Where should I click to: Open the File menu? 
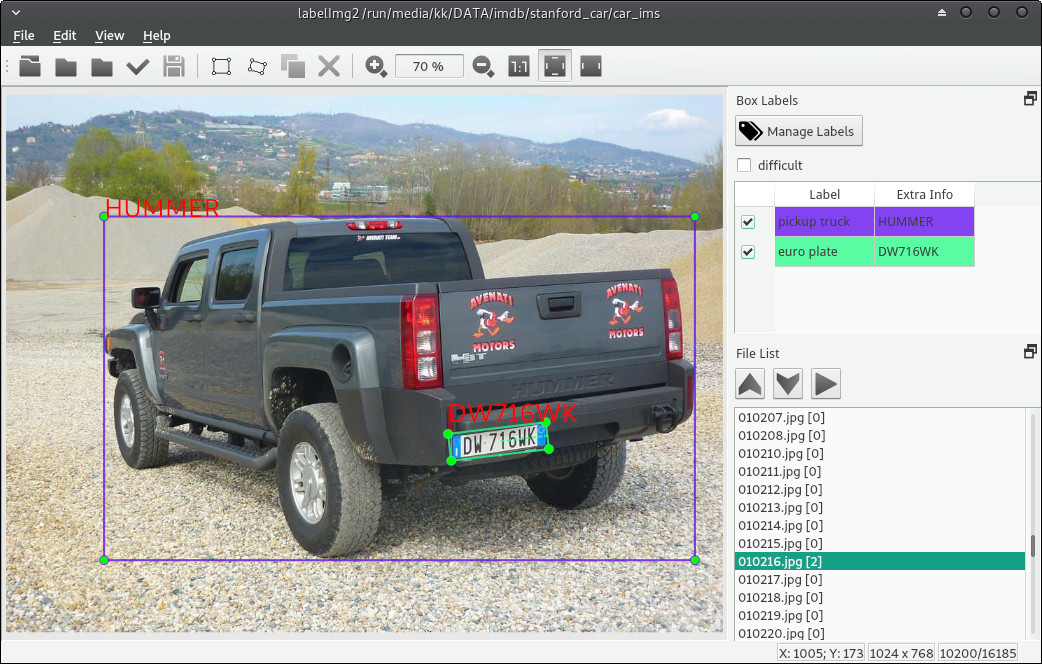(24, 35)
